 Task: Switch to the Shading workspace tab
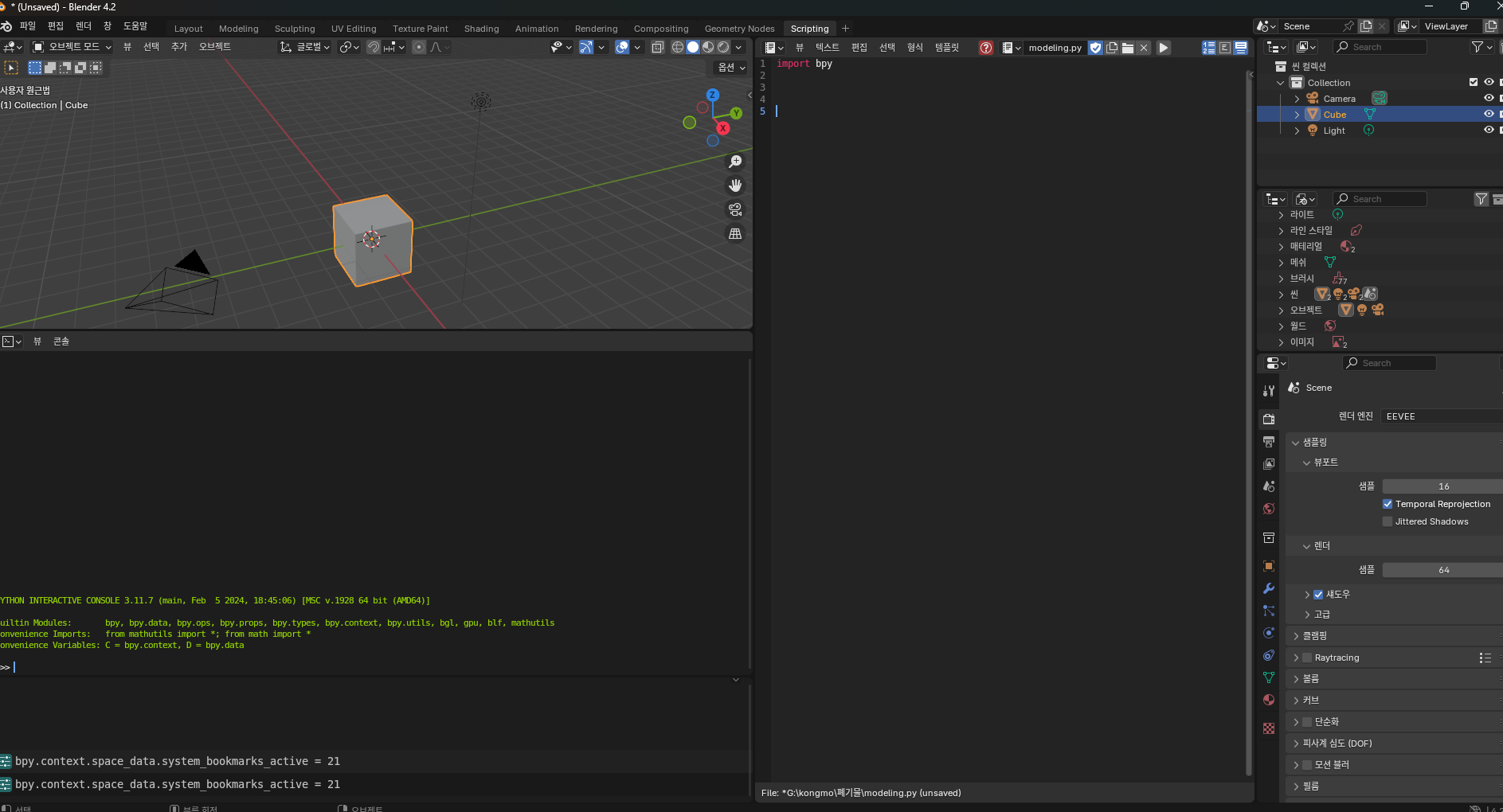(x=482, y=29)
